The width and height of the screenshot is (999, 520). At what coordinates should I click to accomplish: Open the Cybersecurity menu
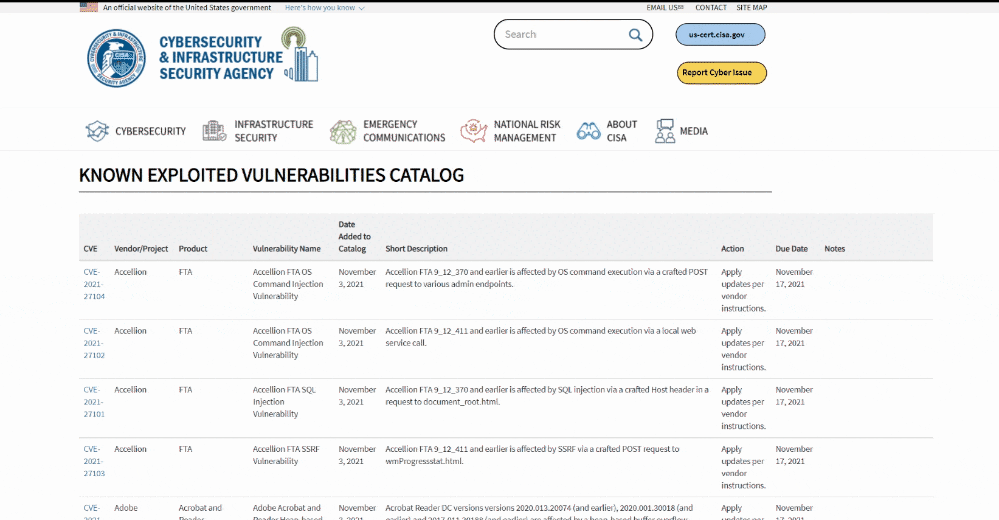click(150, 131)
